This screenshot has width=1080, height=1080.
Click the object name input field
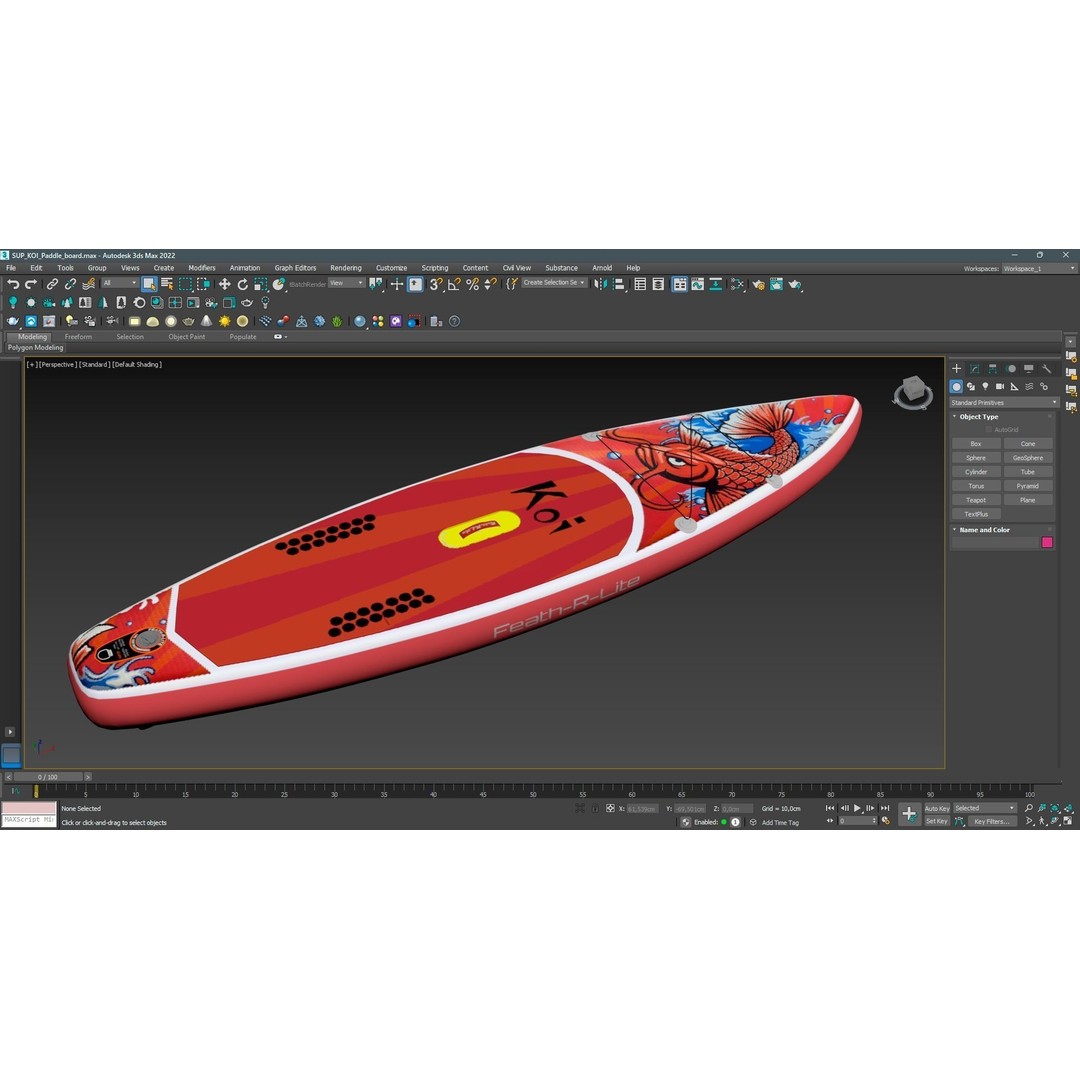tap(995, 543)
